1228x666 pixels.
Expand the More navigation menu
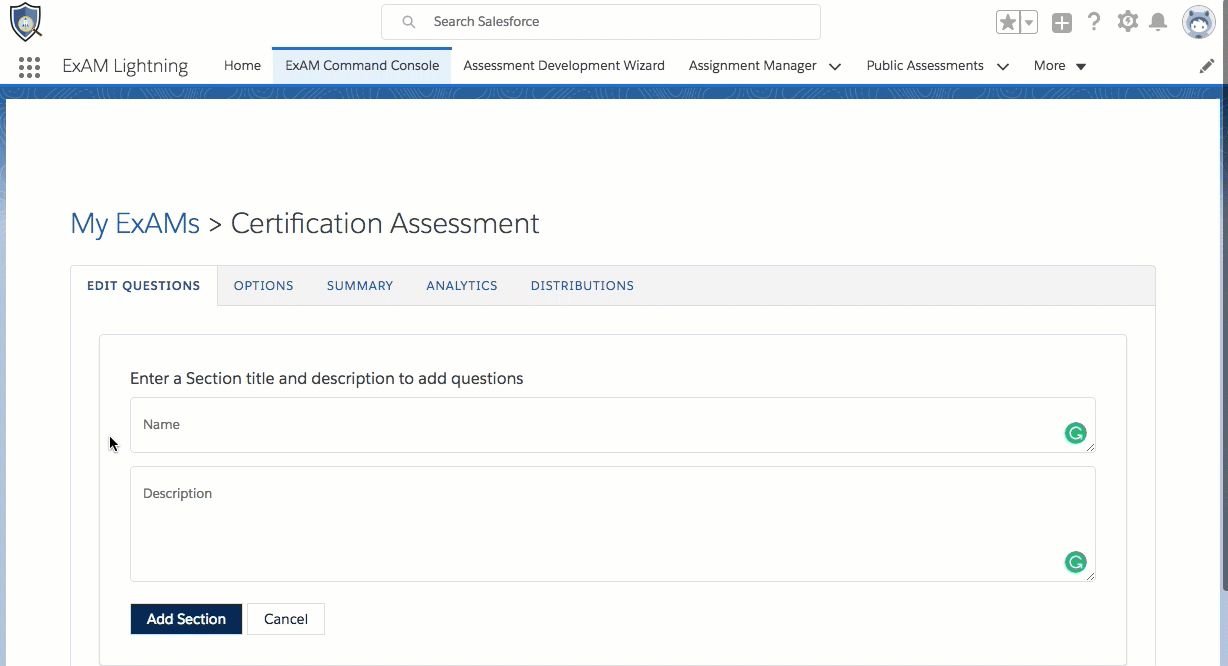tap(1060, 66)
